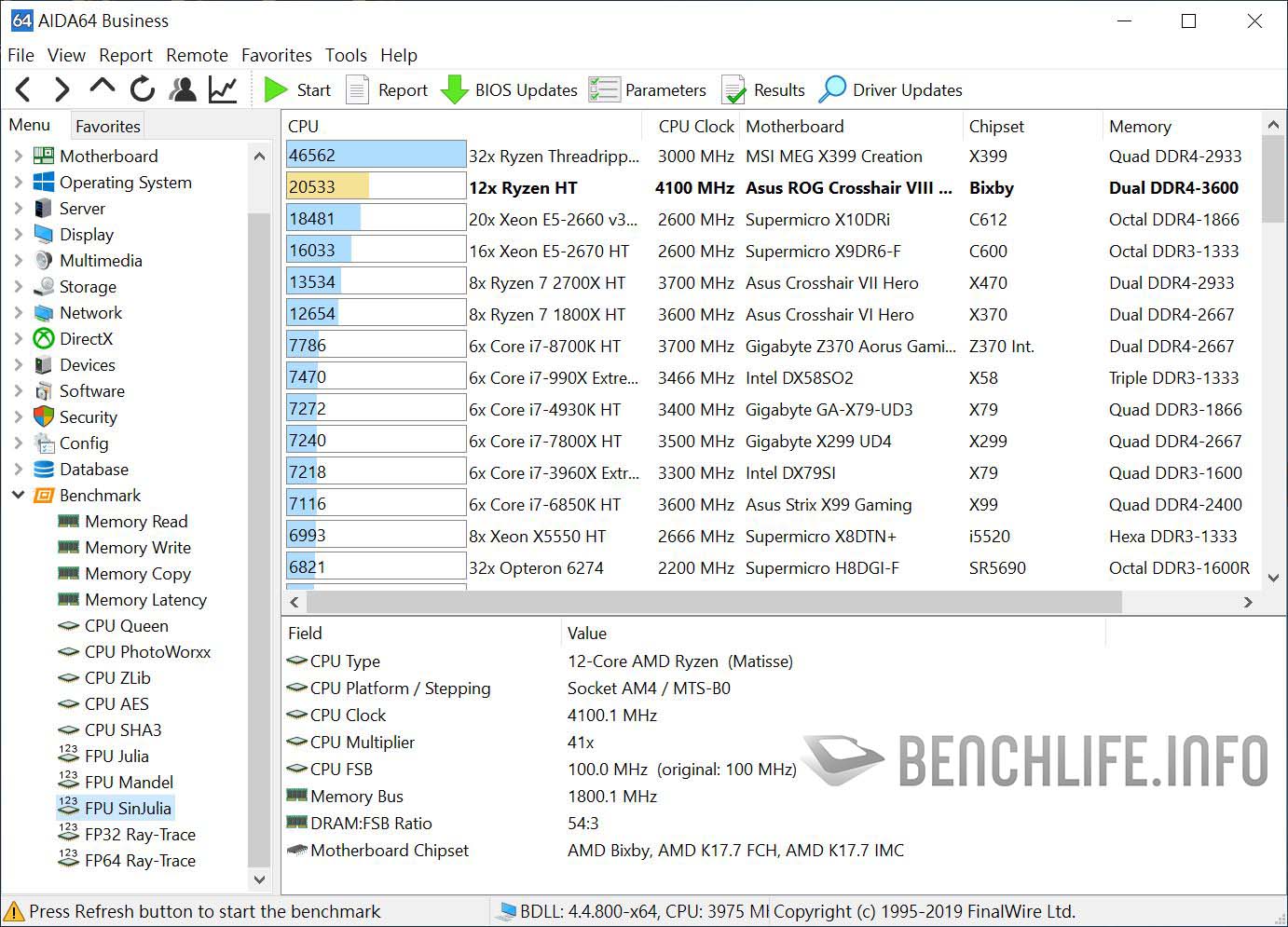Expand the Motherboard tree item
This screenshot has width=1288, height=927.
click(19, 156)
